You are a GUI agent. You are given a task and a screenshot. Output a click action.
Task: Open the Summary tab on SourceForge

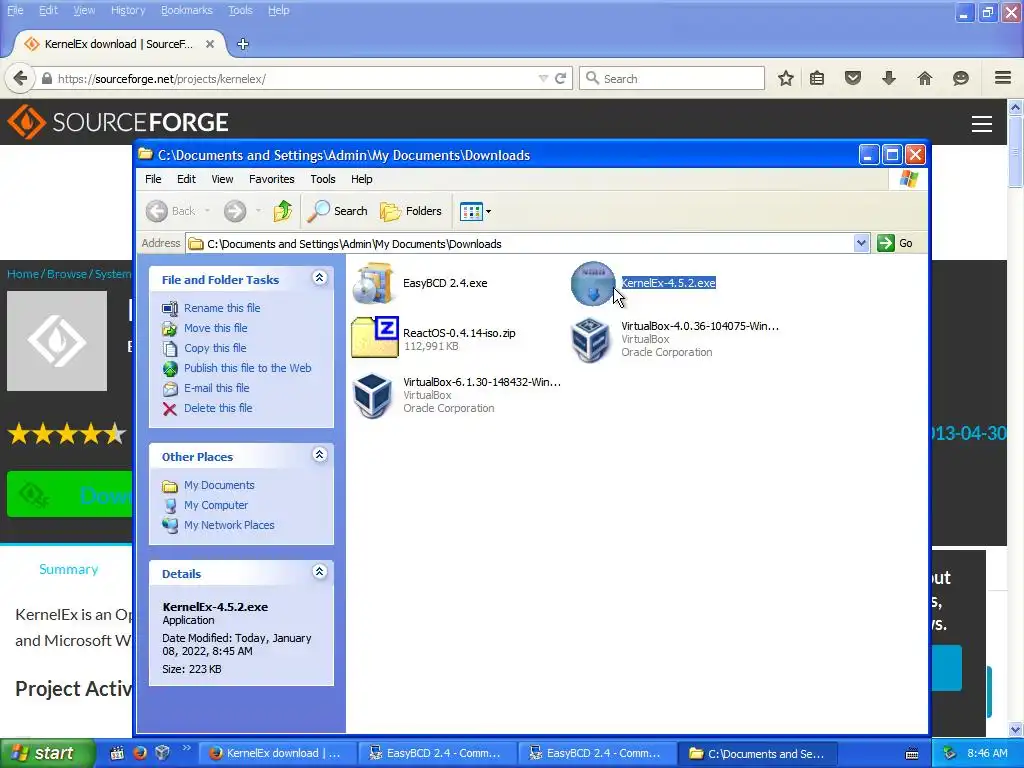pyautogui.click(x=69, y=569)
